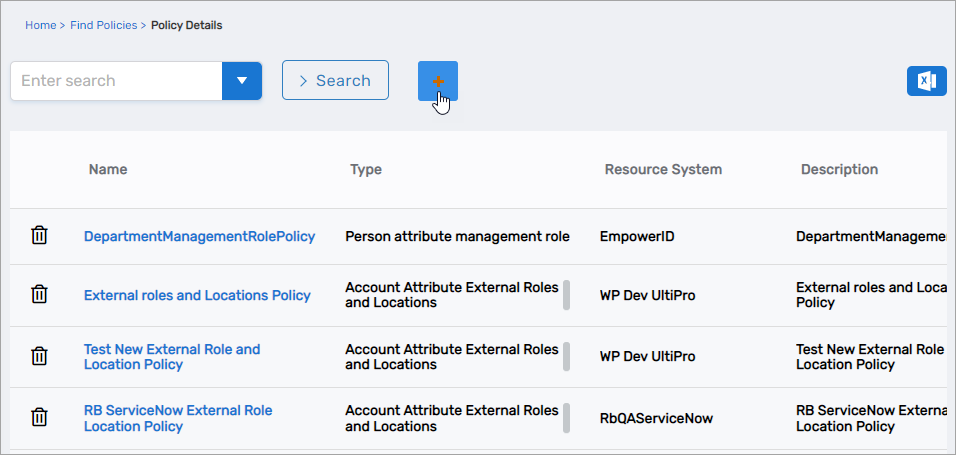Remove Test New External Role policy via trash icon
This screenshot has height=455, width=956.
(39, 356)
